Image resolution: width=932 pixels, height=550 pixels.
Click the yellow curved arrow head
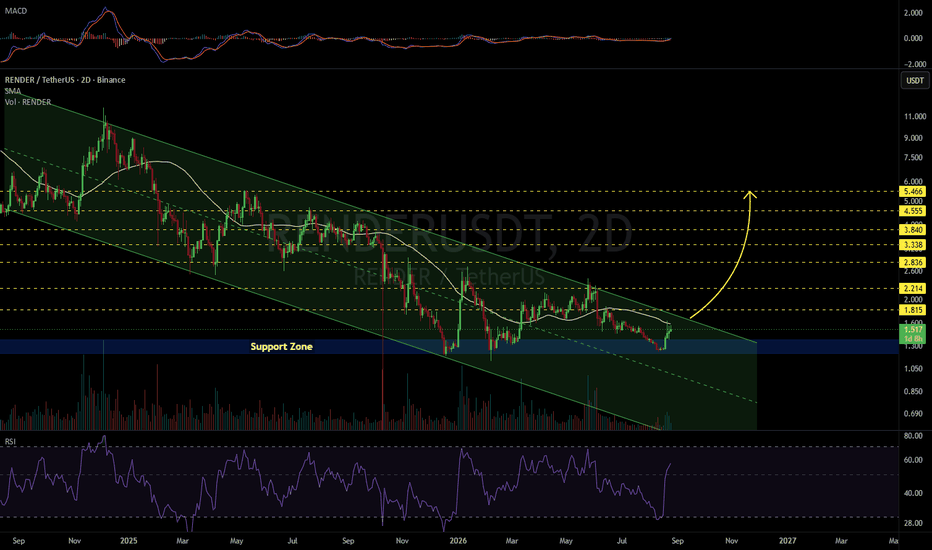pyautogui.click(x=751, y=194)
